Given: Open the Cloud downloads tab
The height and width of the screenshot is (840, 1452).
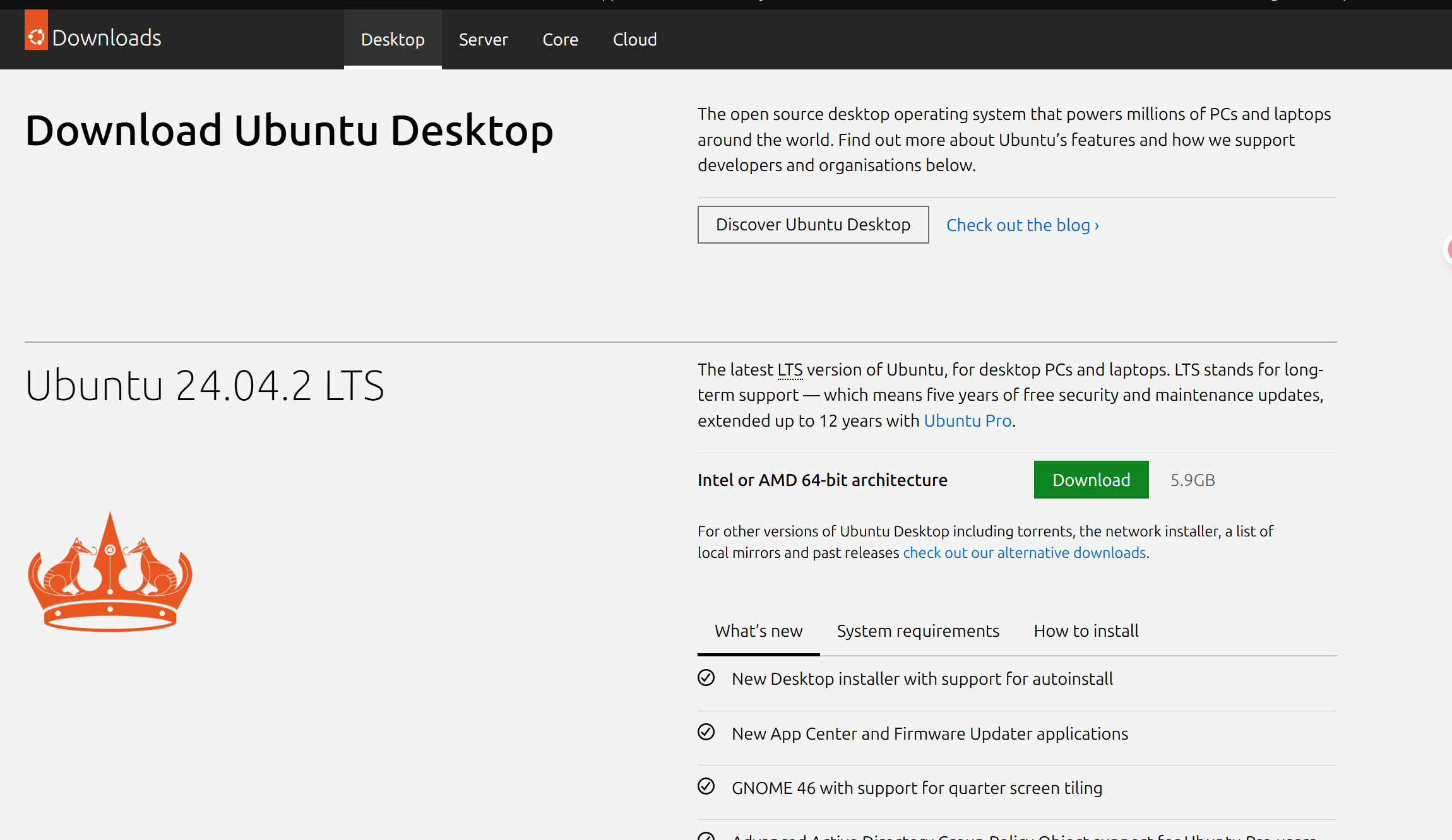Looking at the screenshot, I should [x=634, y=40].
